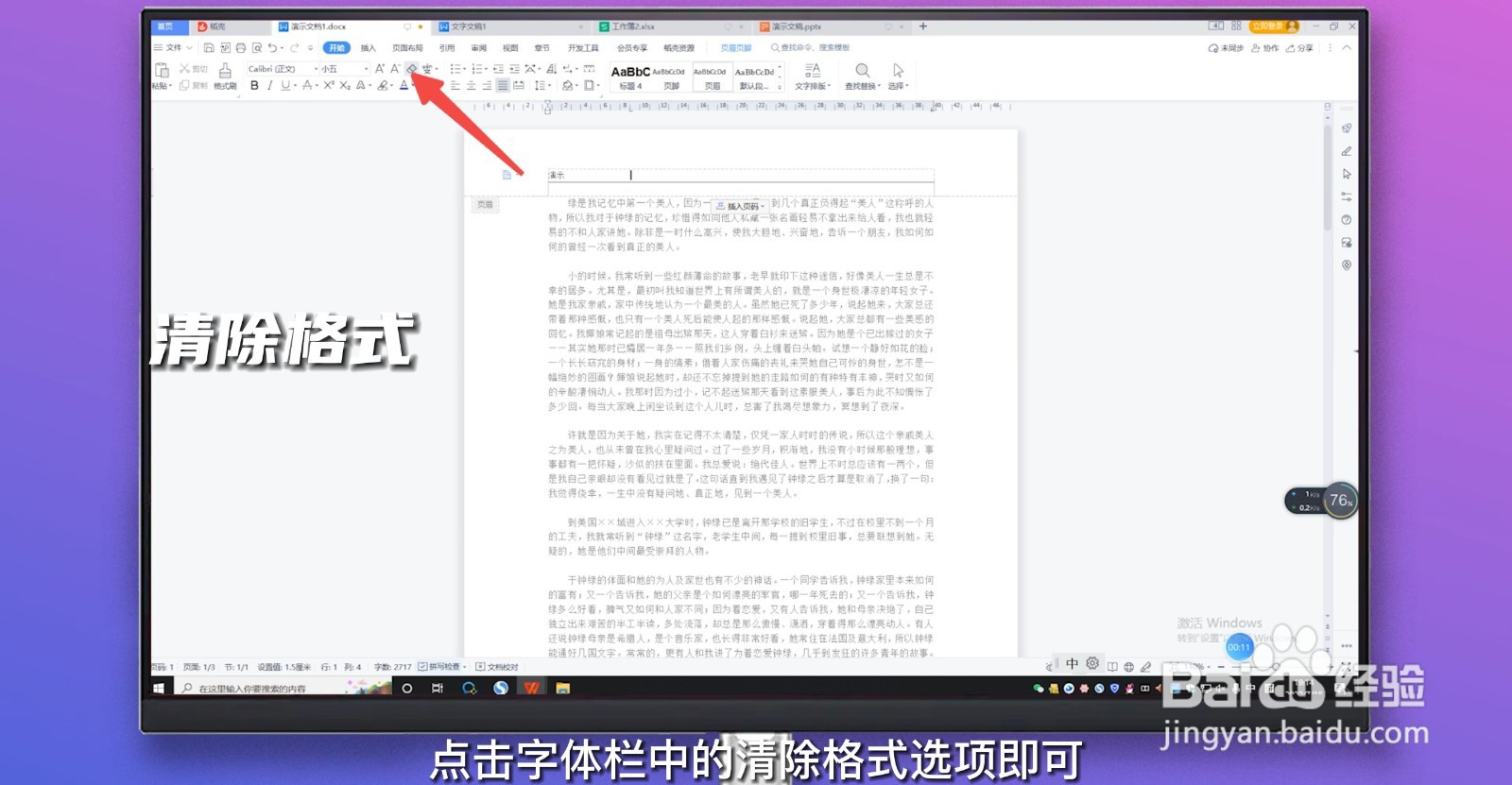Open 插入页码 insert page number dropdown
The image size is (1512, 785).
coord(740,206)
